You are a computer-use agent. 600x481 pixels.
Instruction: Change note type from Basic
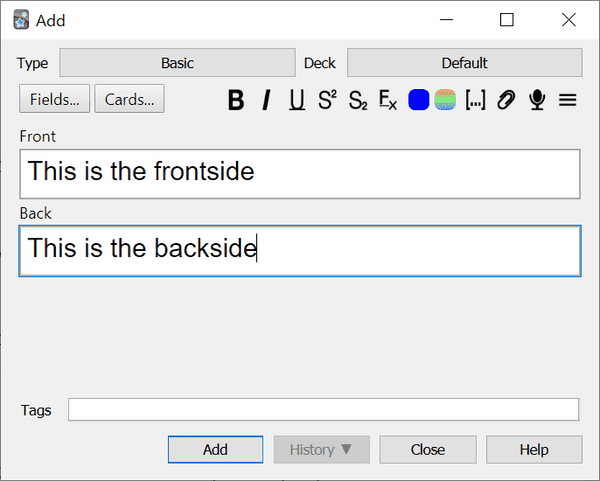click(177, 63)
